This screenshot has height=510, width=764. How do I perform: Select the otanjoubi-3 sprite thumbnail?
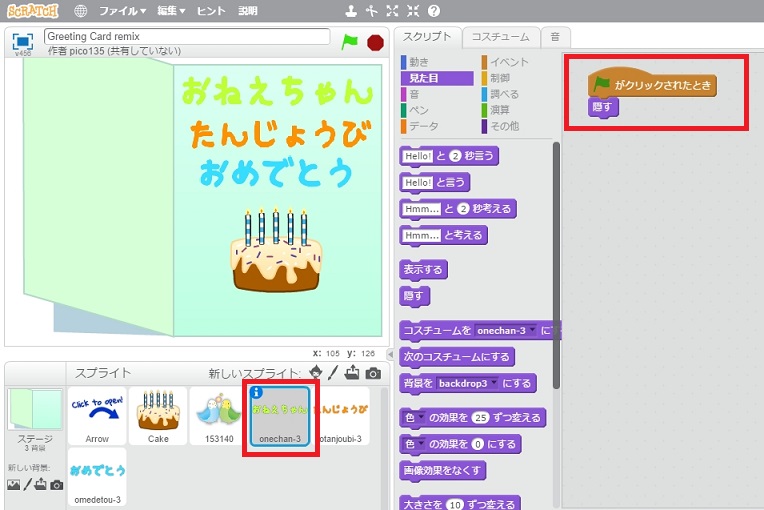(x=341, y=416)
